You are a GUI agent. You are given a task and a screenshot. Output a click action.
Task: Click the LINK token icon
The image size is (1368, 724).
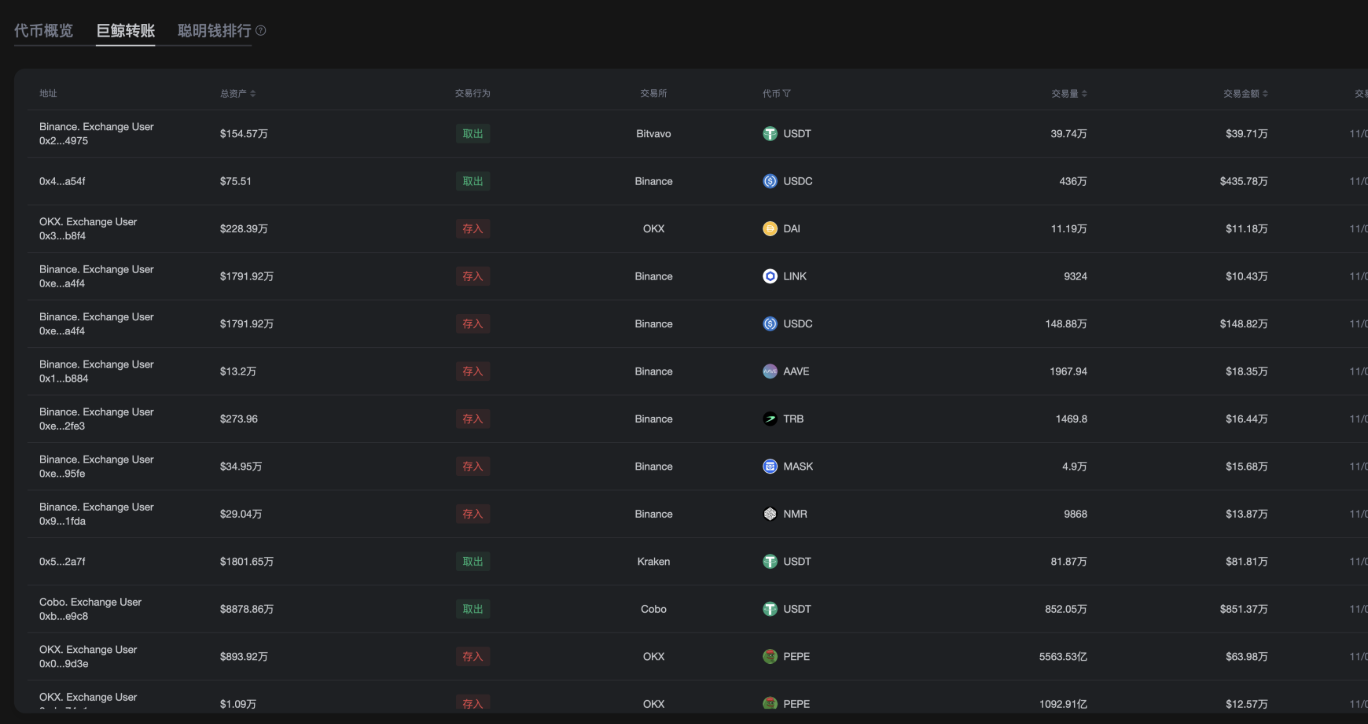[x=770, y=276]
